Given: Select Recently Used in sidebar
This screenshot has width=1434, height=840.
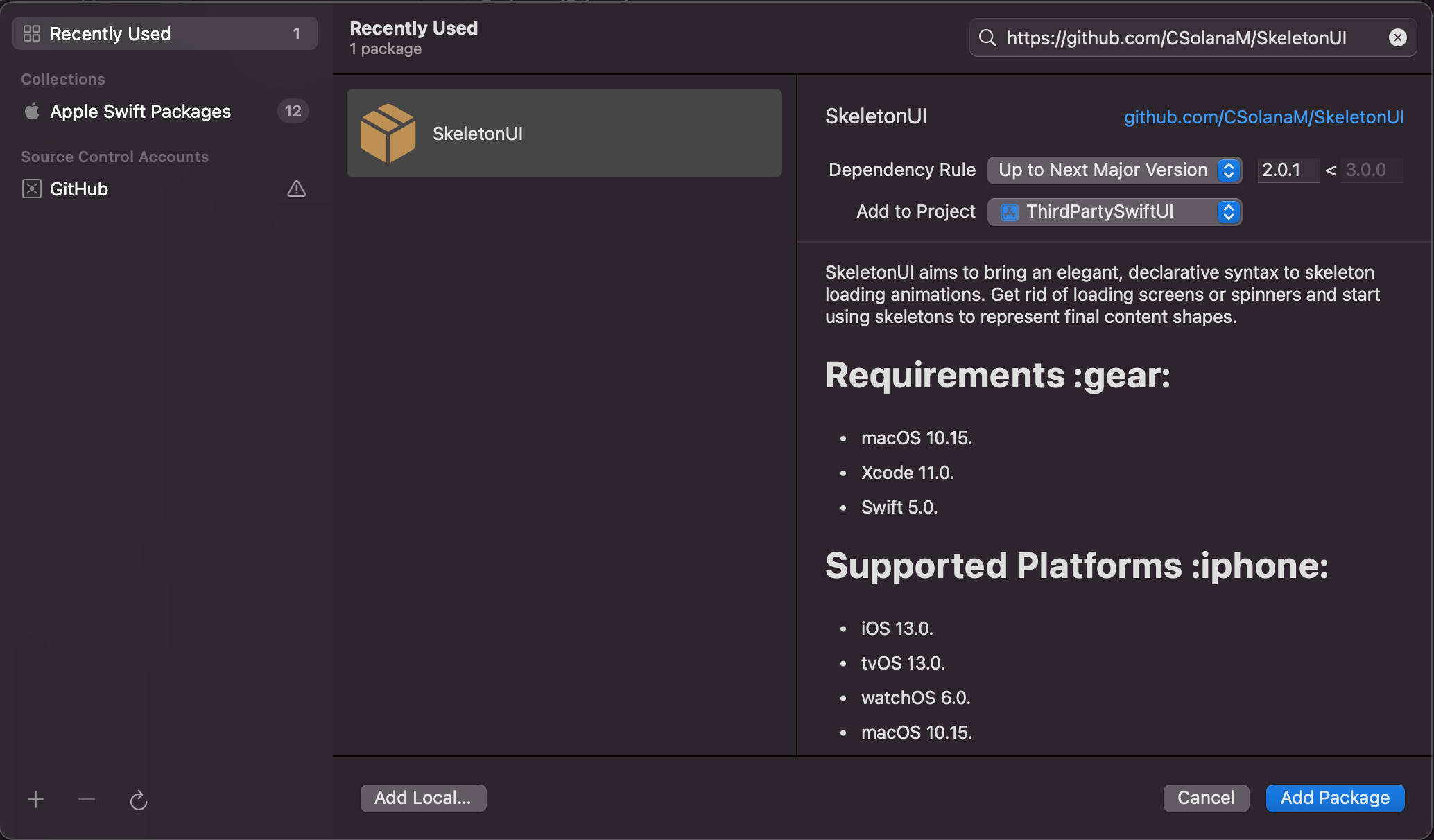Looking at the screenshot, I should point(110,33).
